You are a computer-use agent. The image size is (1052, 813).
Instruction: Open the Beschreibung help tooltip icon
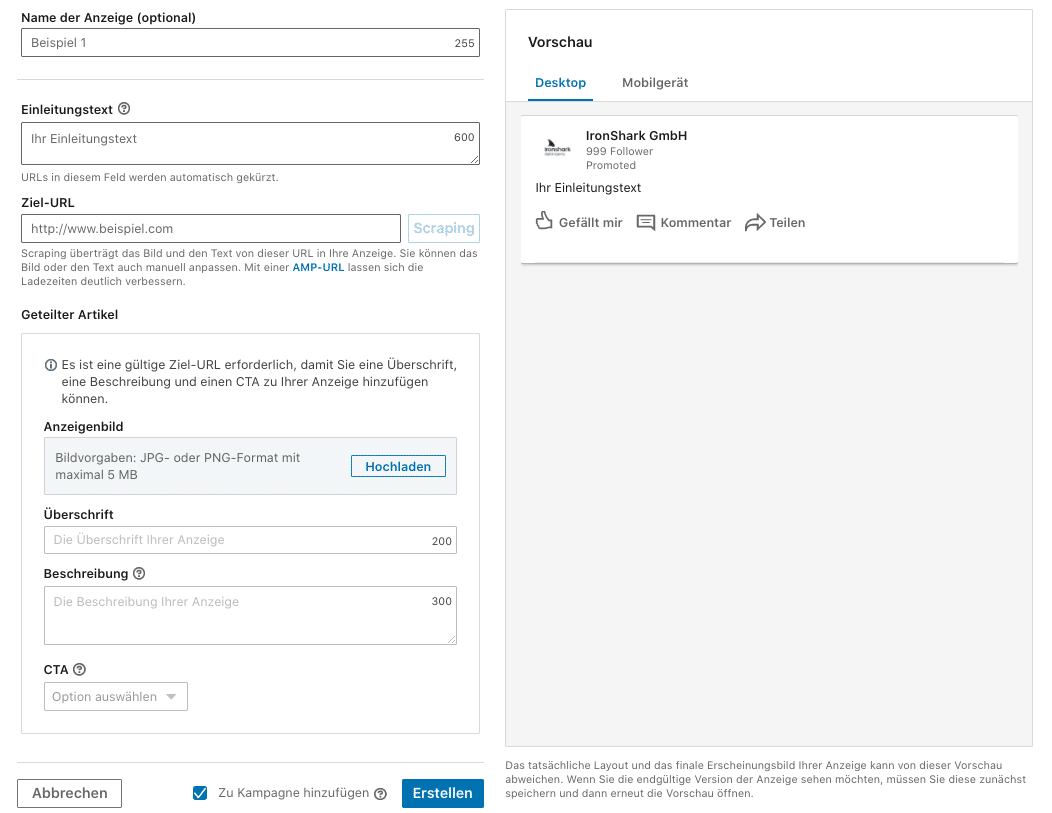[x=137, y=575]
